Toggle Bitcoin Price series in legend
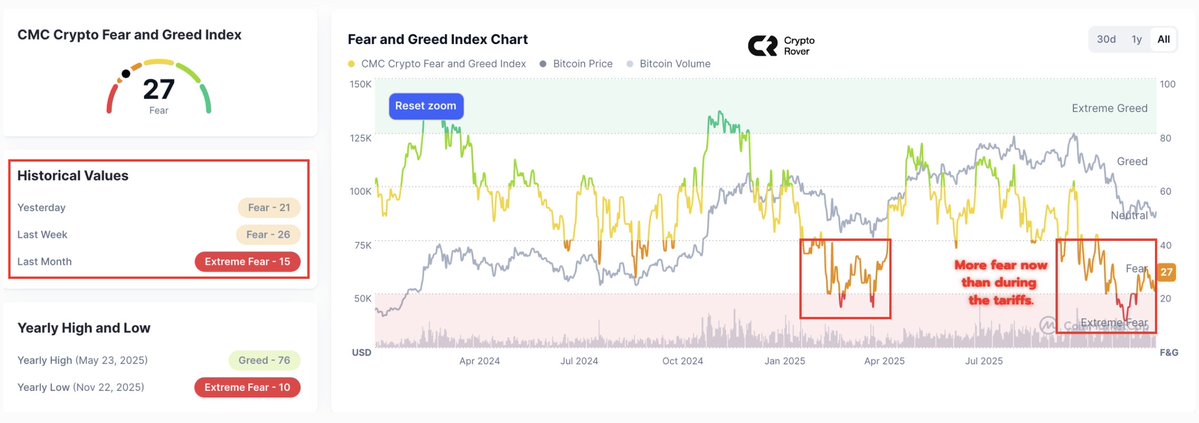The width and height of the screenshot is (1199, 423). coord(581,64)
